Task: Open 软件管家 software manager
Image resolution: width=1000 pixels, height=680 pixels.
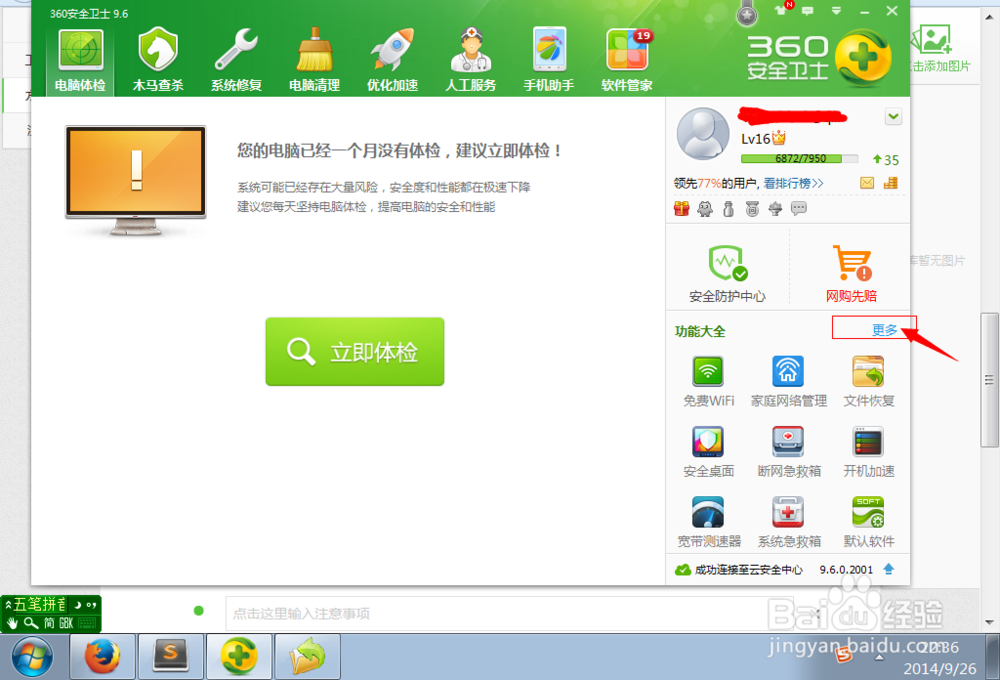Action: point(627,61)
